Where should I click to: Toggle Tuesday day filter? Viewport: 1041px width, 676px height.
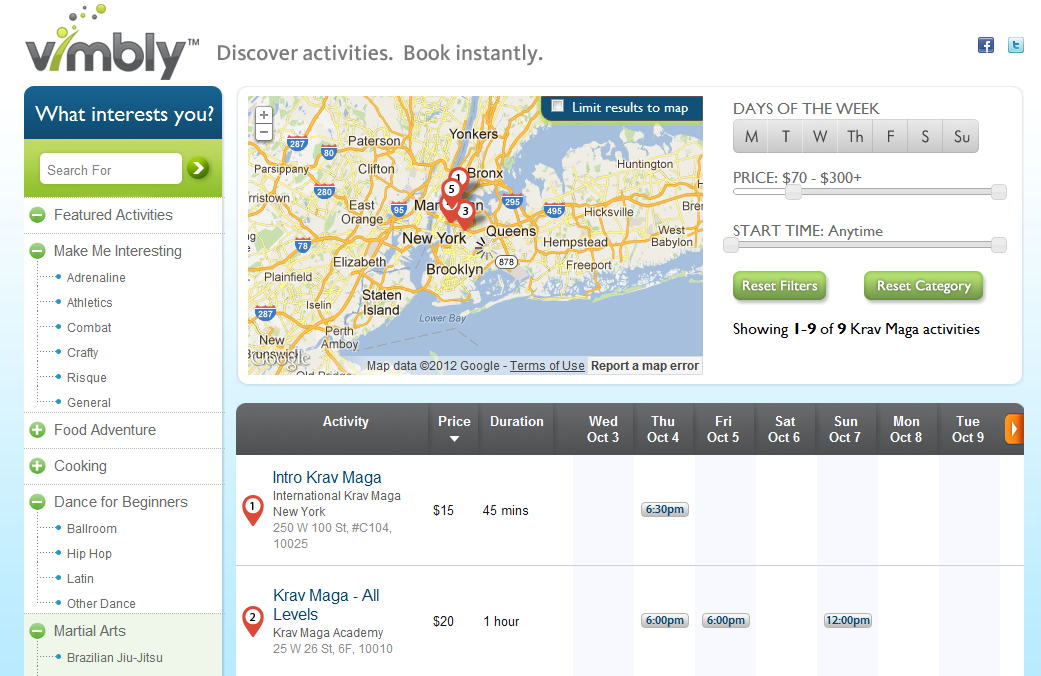coord(785,136)
